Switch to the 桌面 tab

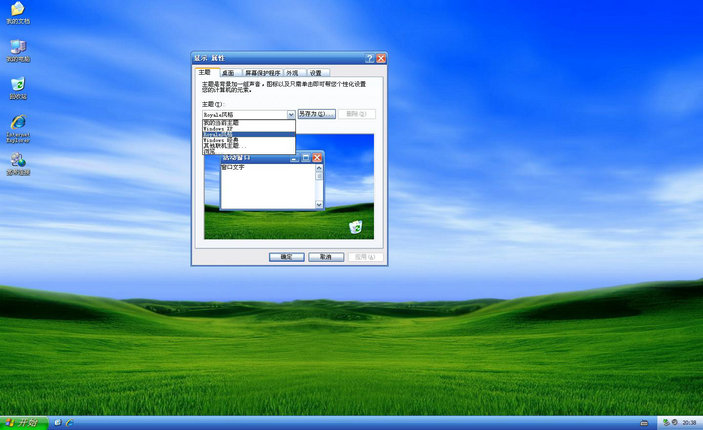[x=228, y=73]
